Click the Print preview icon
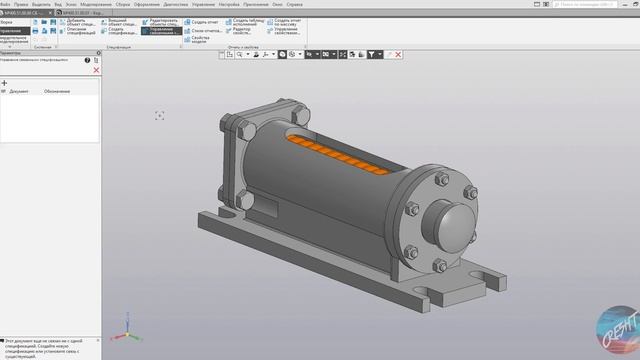The image size is (640, 360). click(44, 31)
